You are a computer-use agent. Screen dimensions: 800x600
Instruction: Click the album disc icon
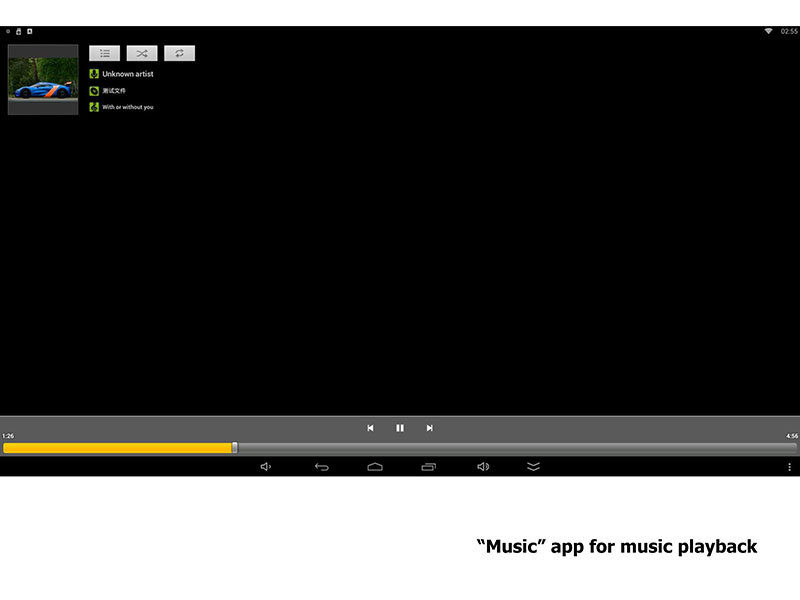click(94, 91)
